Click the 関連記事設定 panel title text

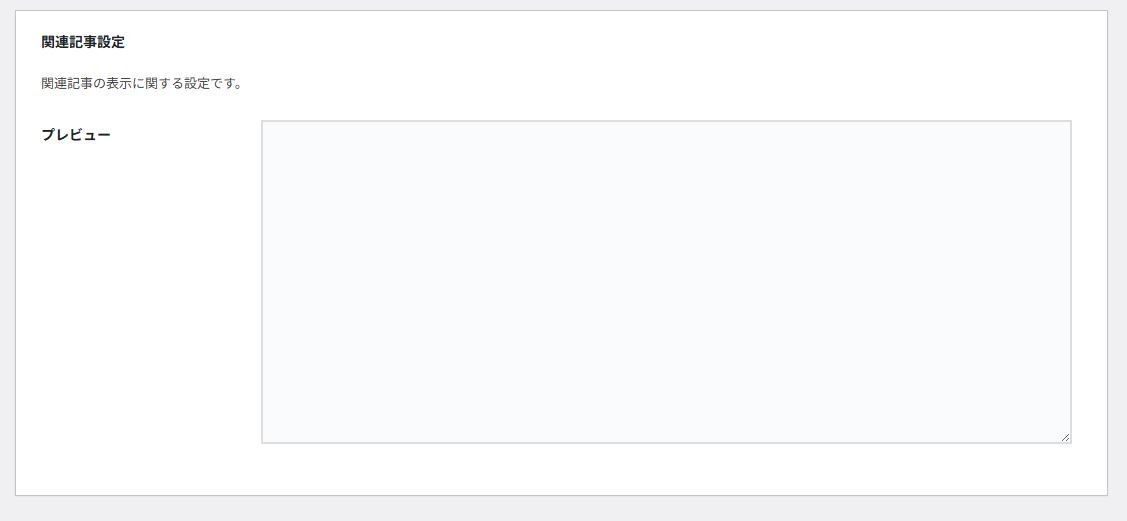click(83, 42)
